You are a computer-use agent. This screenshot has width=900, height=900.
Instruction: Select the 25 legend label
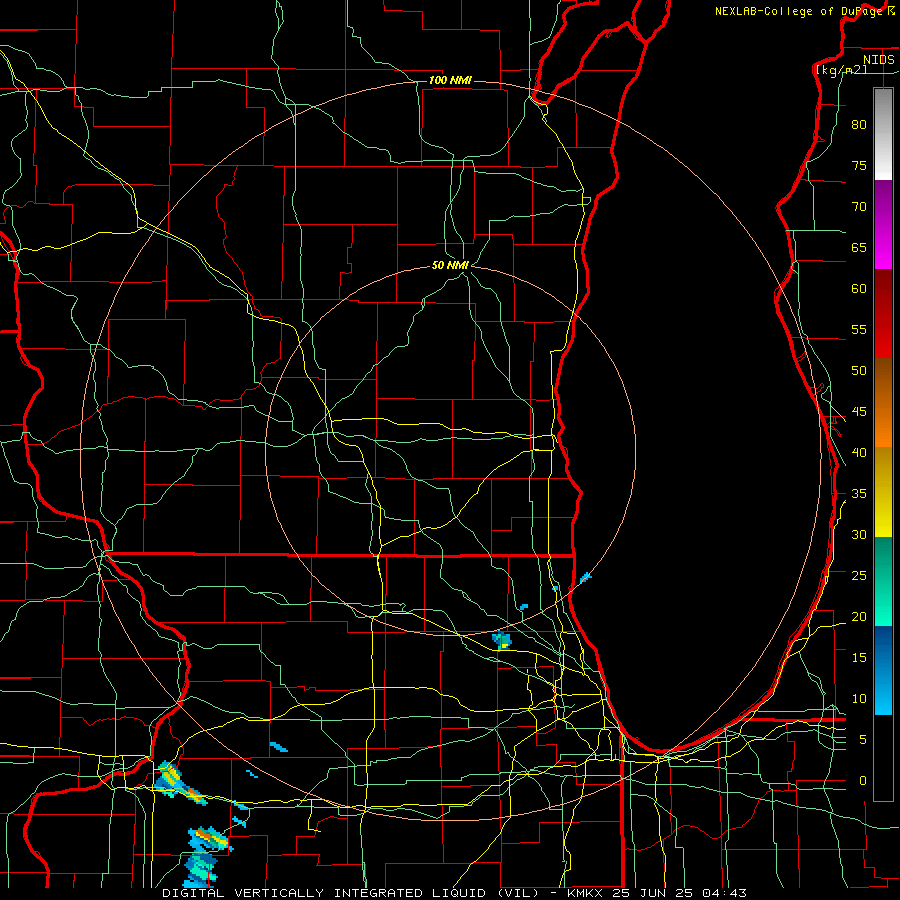click(859, 576)
